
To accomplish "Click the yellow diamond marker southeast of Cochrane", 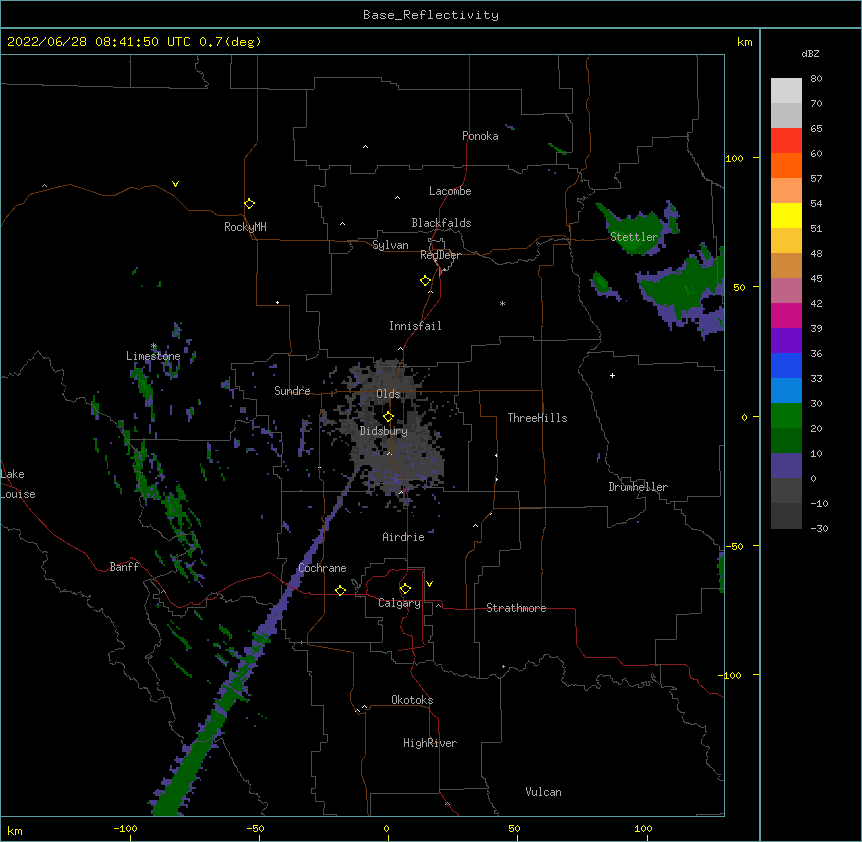I will pos(340,590).
